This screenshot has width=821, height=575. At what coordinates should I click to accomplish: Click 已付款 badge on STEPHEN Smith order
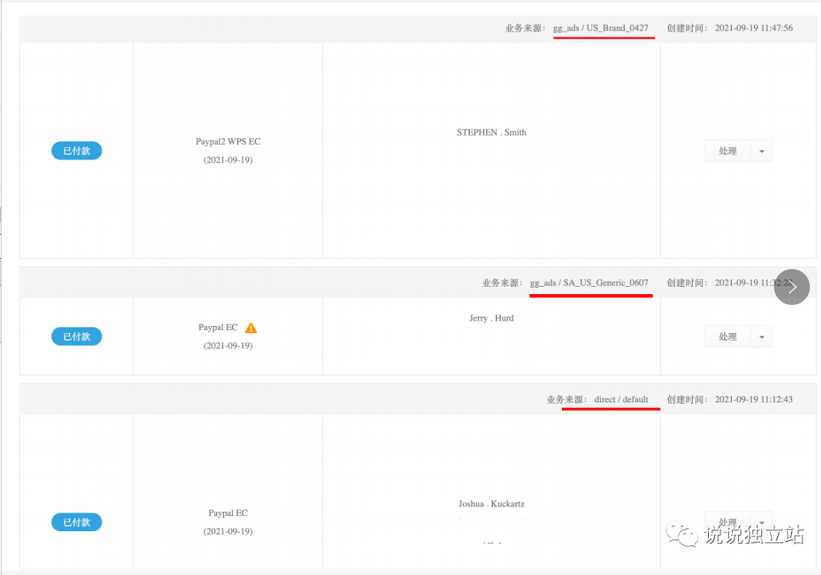(x=76, y=151)
